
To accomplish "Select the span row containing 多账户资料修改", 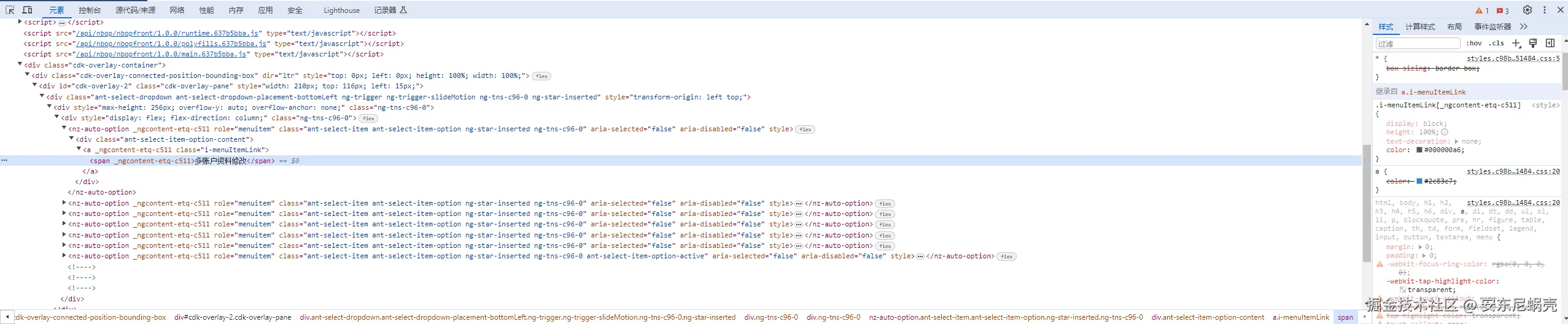I will (x=680, y=160).
